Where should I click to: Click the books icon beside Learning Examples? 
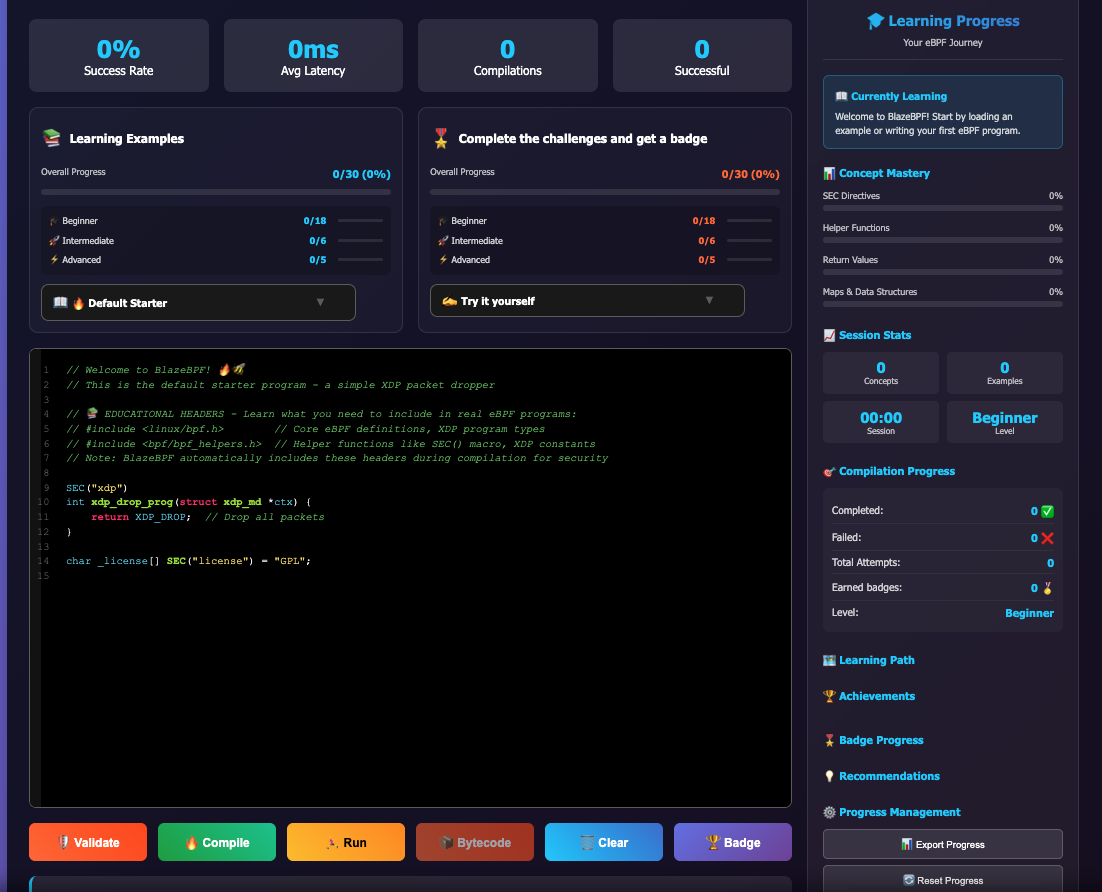52,138
